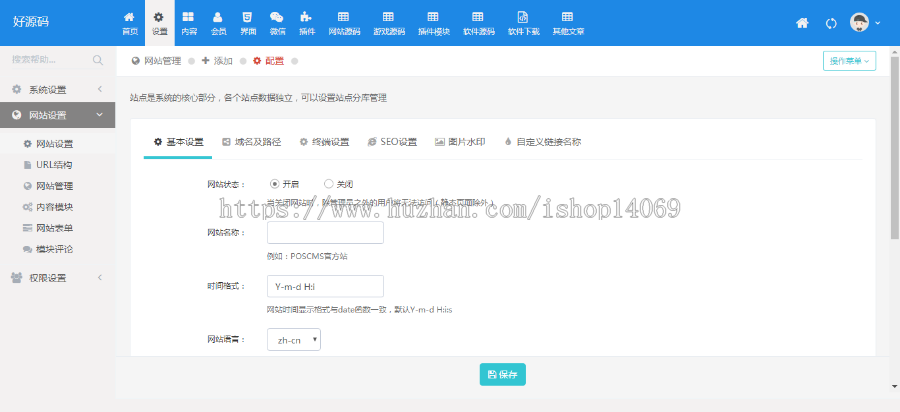Image resolution: width=900 pixels, height=412 pixels.
Task: Switch to the 自定义链接名称 tab
Action: (542, 142)
